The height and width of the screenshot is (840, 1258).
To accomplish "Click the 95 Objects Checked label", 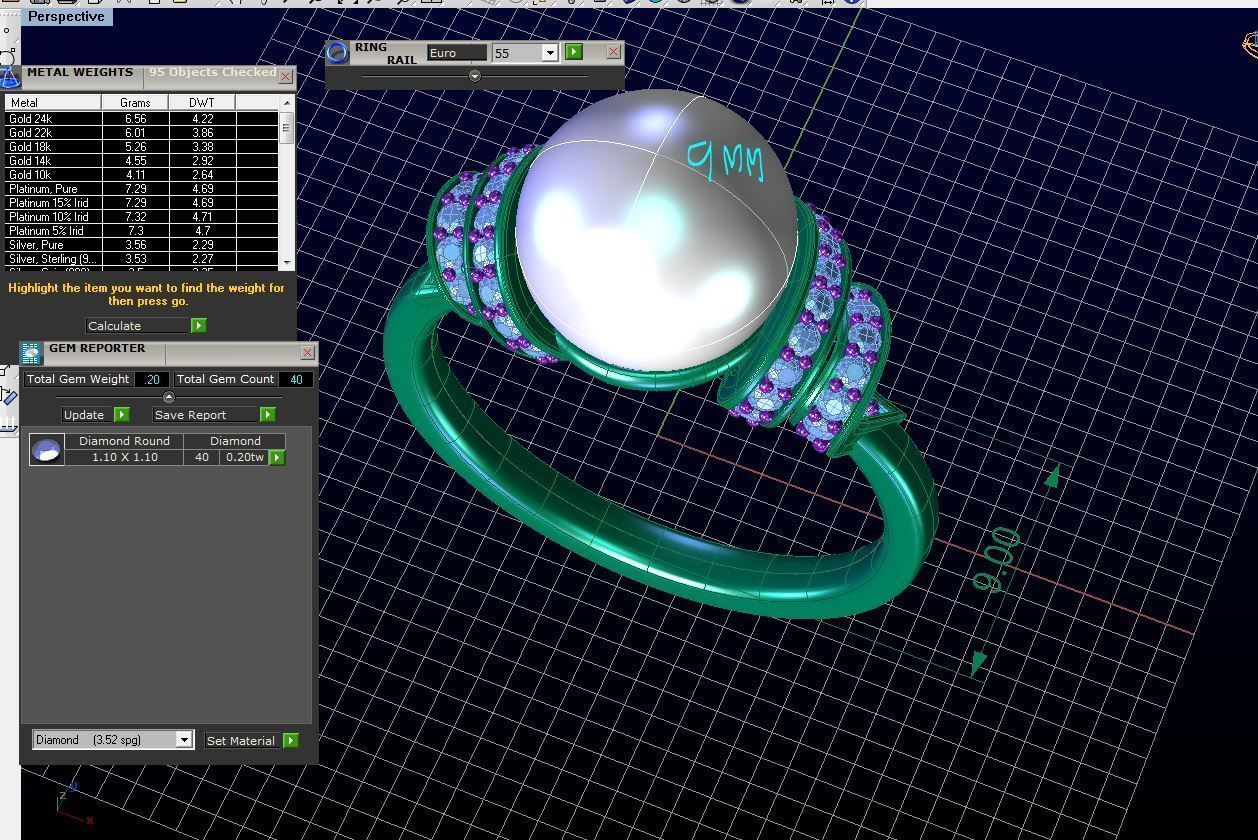I will point(212,72).
